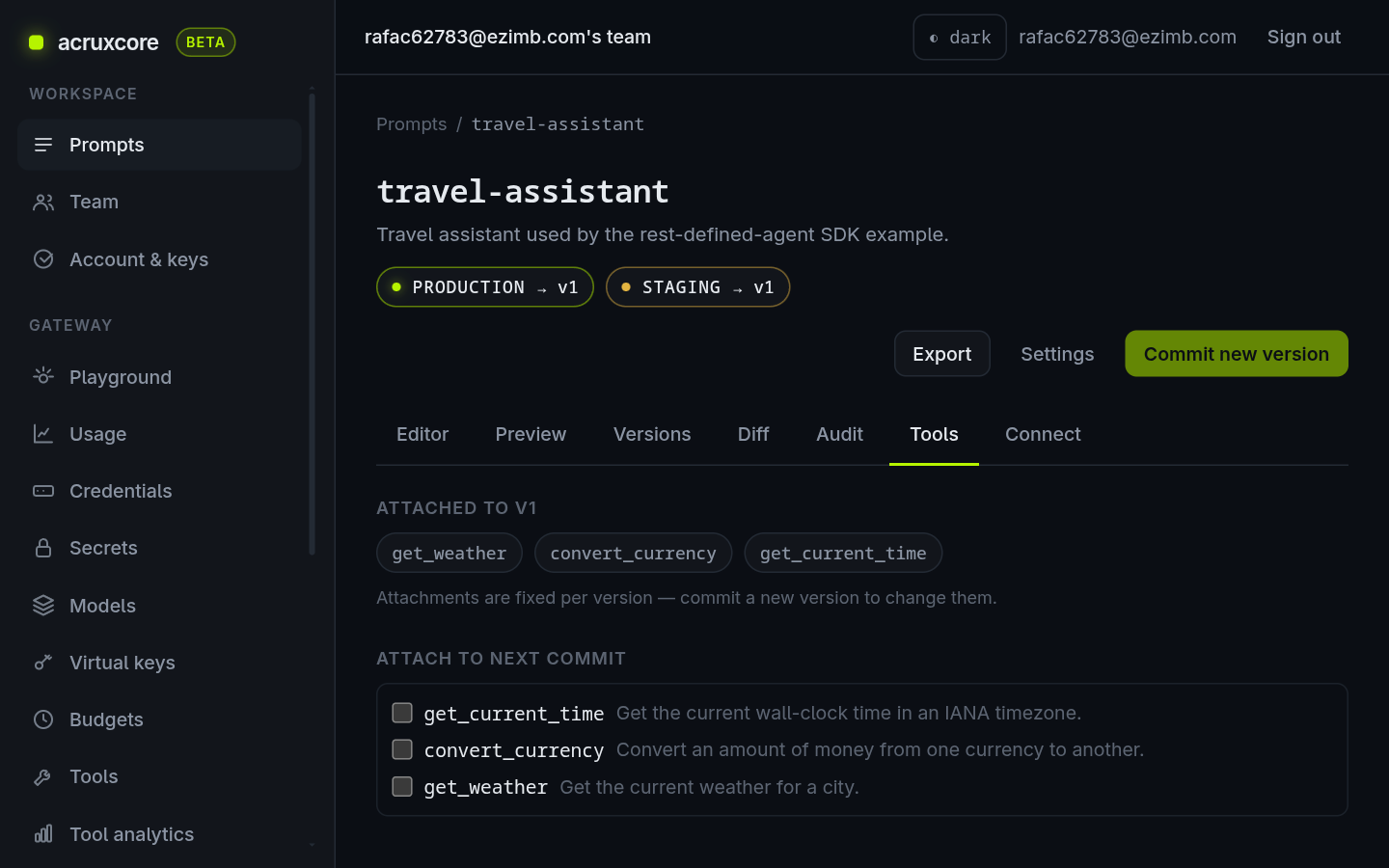This screenshot has width=1389, height=868.
Task: Click the Tool analytics bar chart icon
Action: [x=43, y=833]
